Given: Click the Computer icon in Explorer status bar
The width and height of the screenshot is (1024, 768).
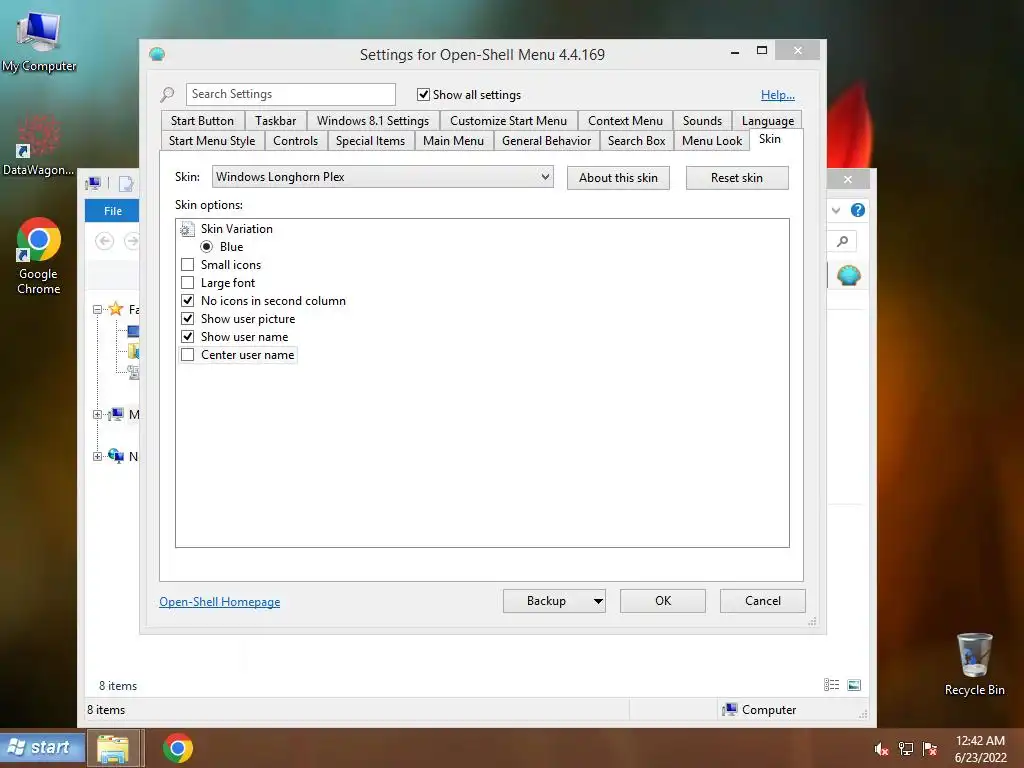Looking at the screenshot, I should click(x=729, y=710).
